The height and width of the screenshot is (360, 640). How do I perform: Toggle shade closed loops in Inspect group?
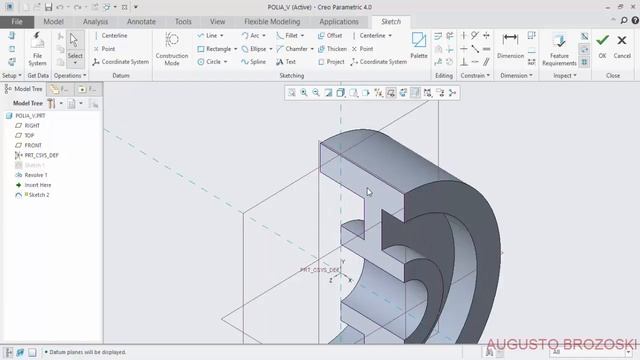[584, 62]
